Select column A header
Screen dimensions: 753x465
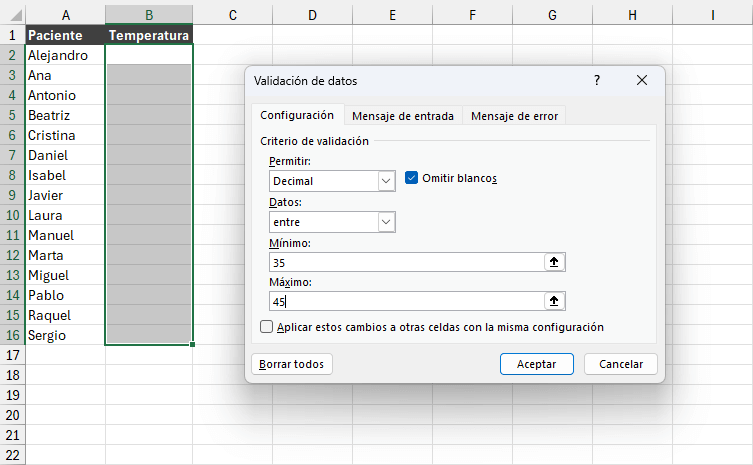pyautogui.click(x=66, y=15)
